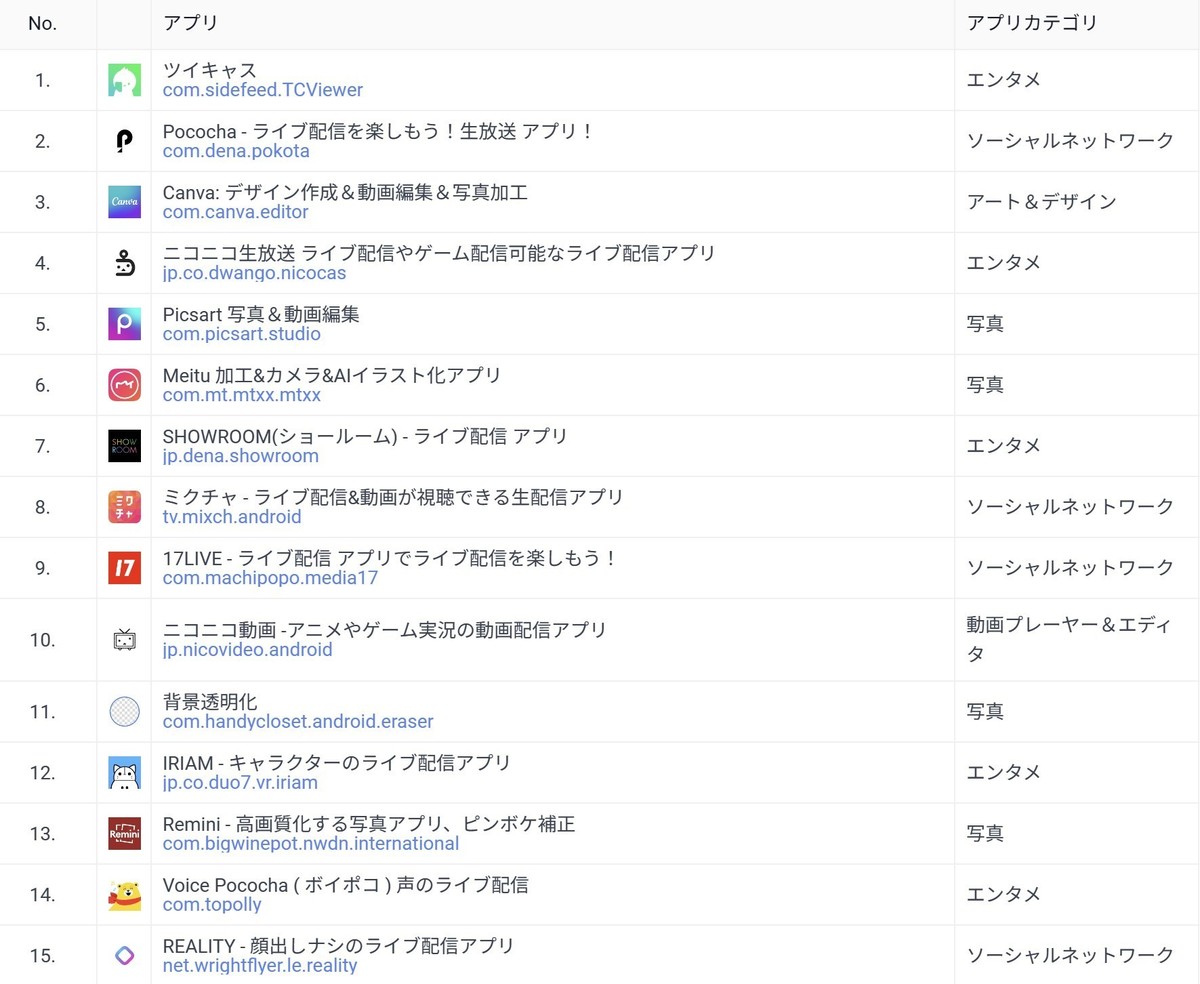Click the ニコニコ動画 TV icon
This screenshot has width=1200, height=984.
coord(124,640)
